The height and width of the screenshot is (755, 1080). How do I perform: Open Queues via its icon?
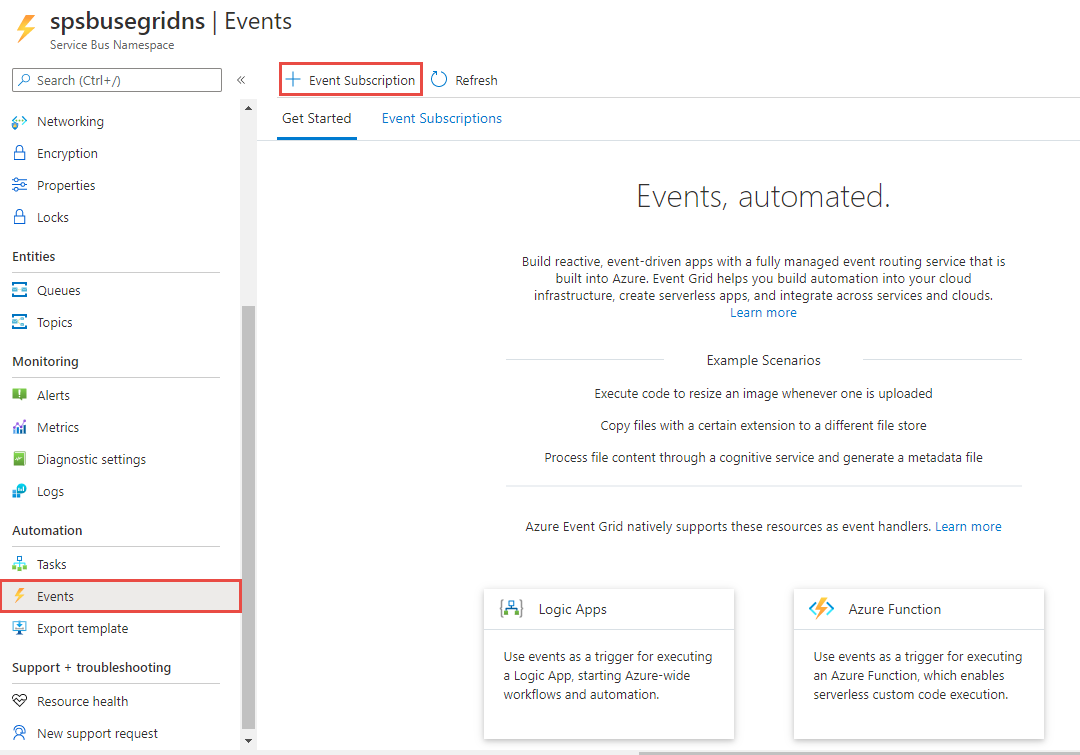click(19, 291)
